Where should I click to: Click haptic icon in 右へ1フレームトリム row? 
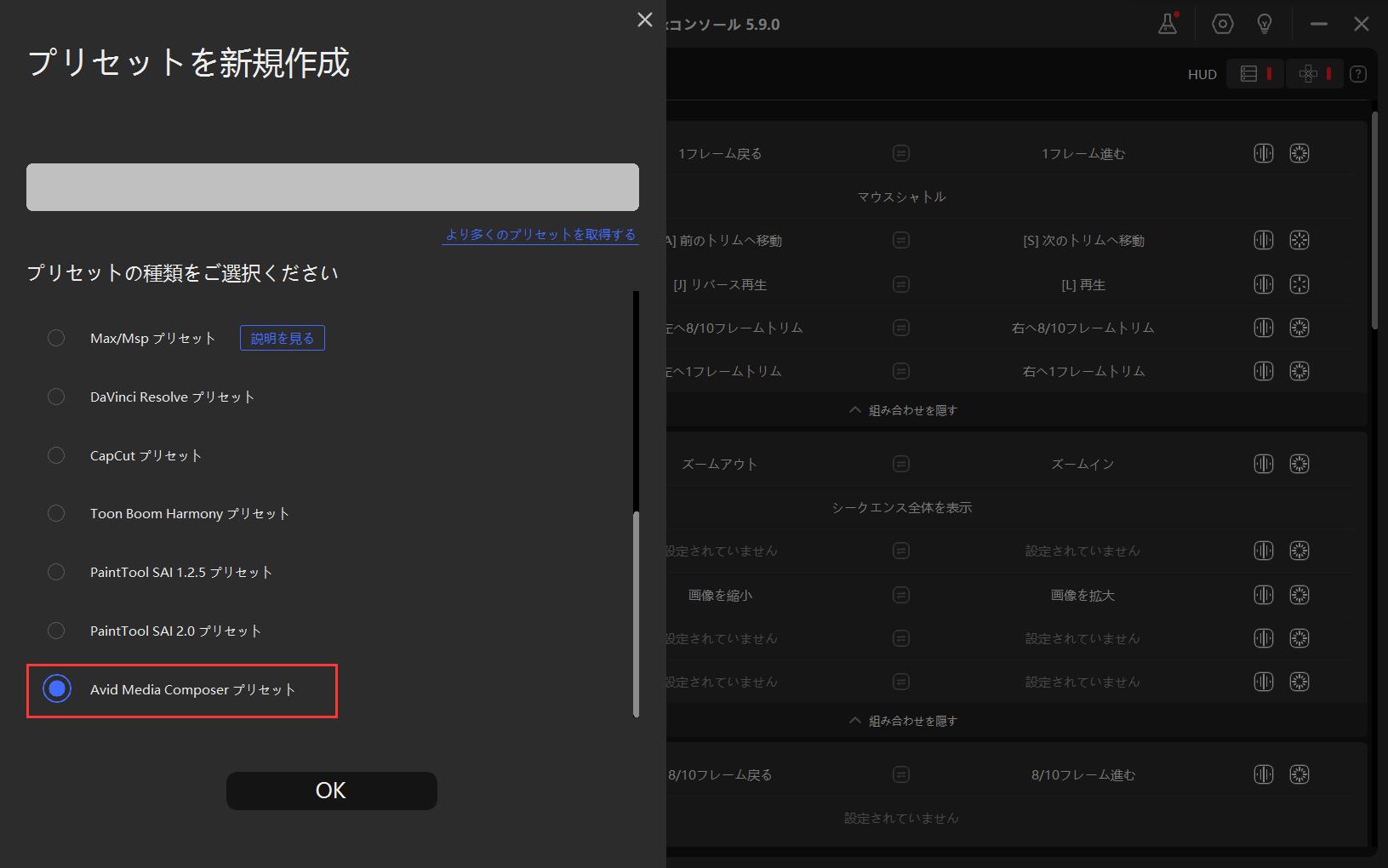tap(1263, 371)
